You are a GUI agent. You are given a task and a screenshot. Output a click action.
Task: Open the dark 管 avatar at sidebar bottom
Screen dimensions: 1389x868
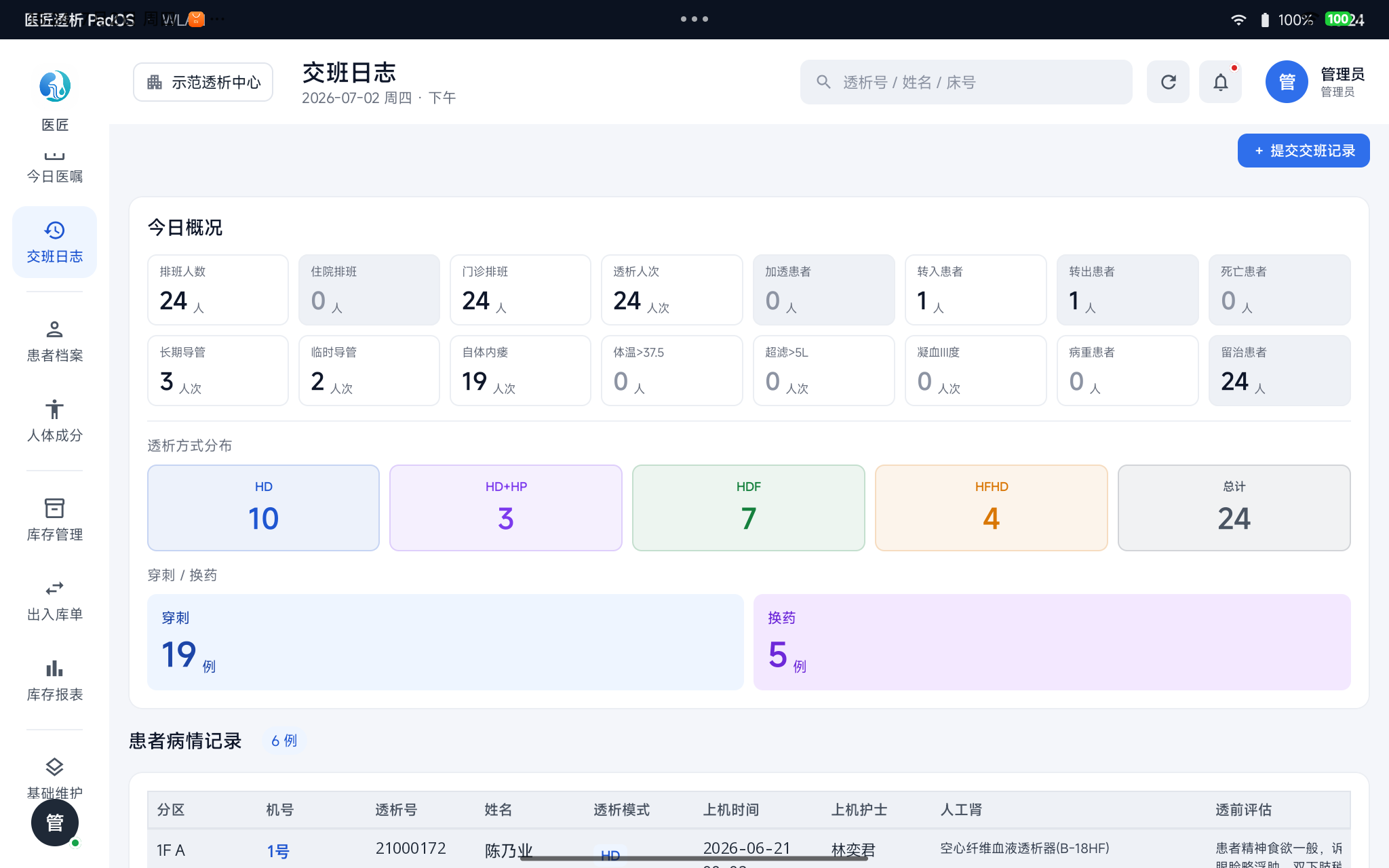click(x=55, y=823)
